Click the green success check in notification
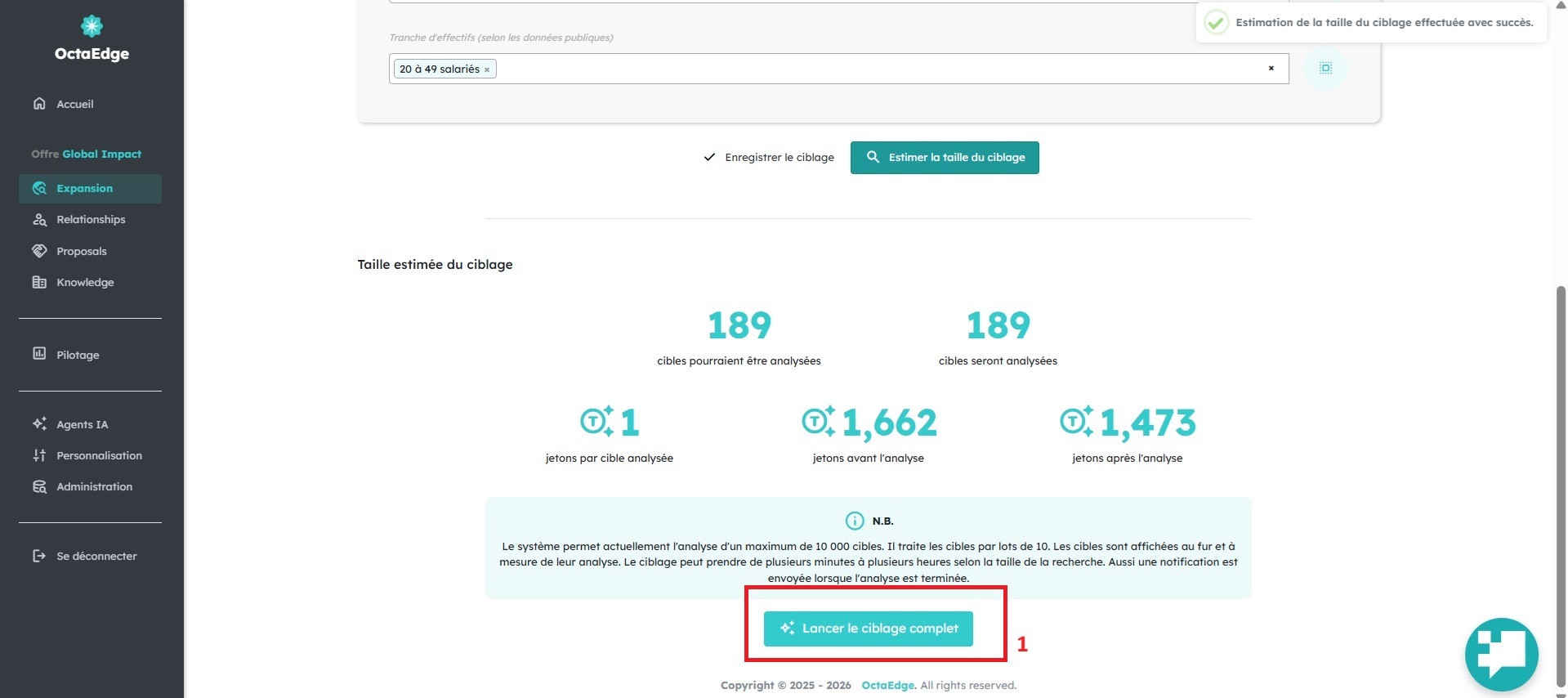Image resolution: width=1568 pixels, height=698 pixels. click(1216, 22)
